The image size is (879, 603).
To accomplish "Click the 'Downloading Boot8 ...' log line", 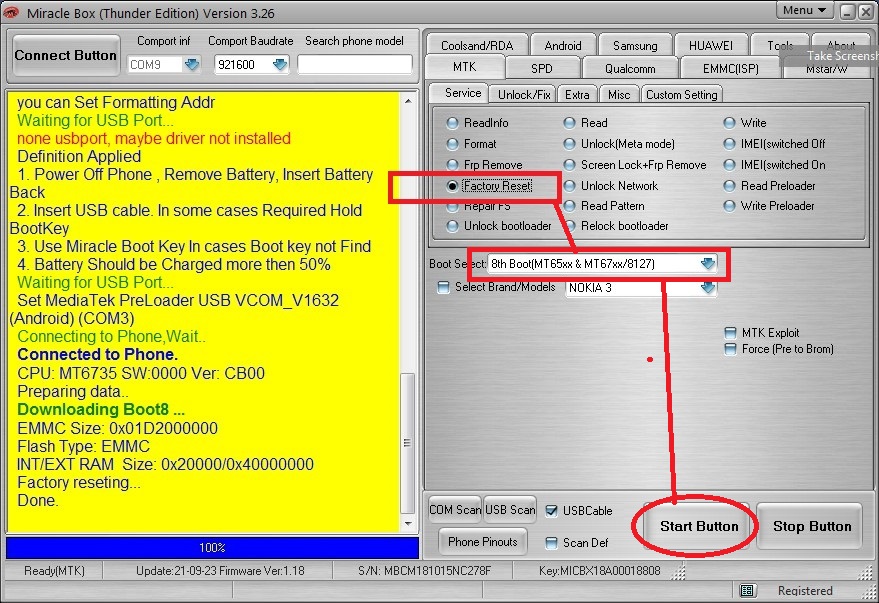I will (x=101, y=409).
